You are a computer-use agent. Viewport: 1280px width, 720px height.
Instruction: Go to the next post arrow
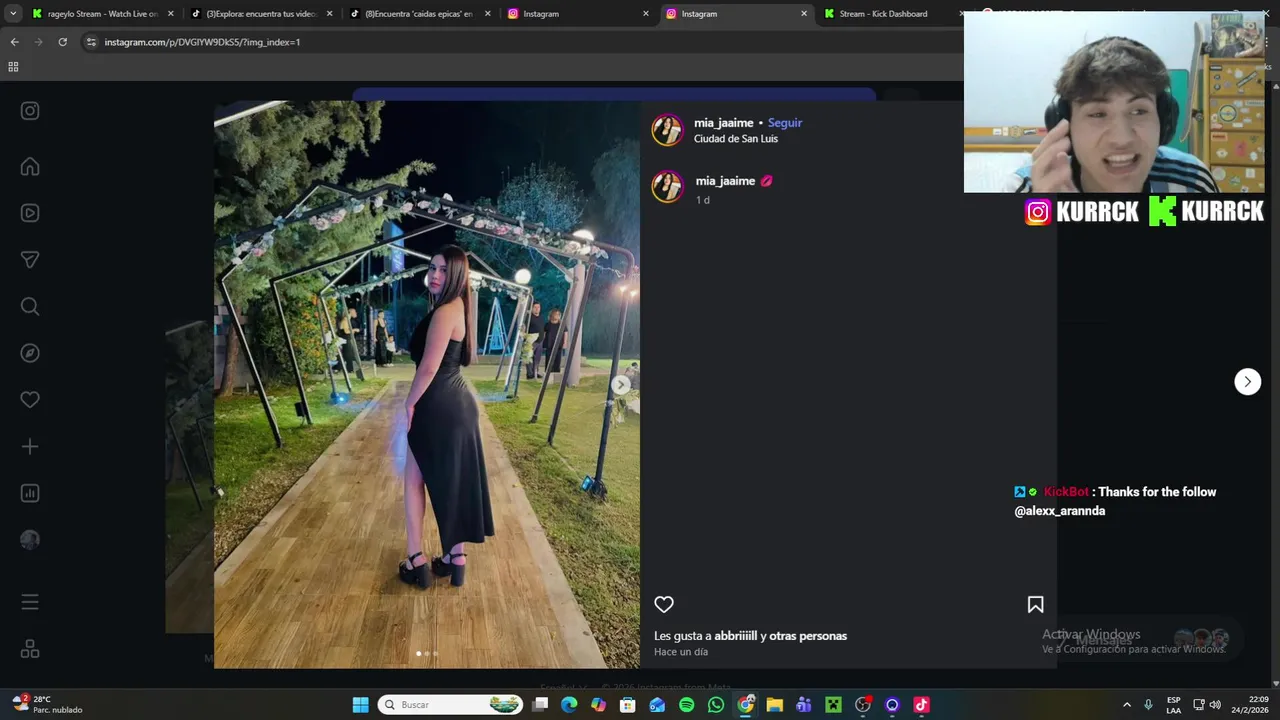(1247, 381)
